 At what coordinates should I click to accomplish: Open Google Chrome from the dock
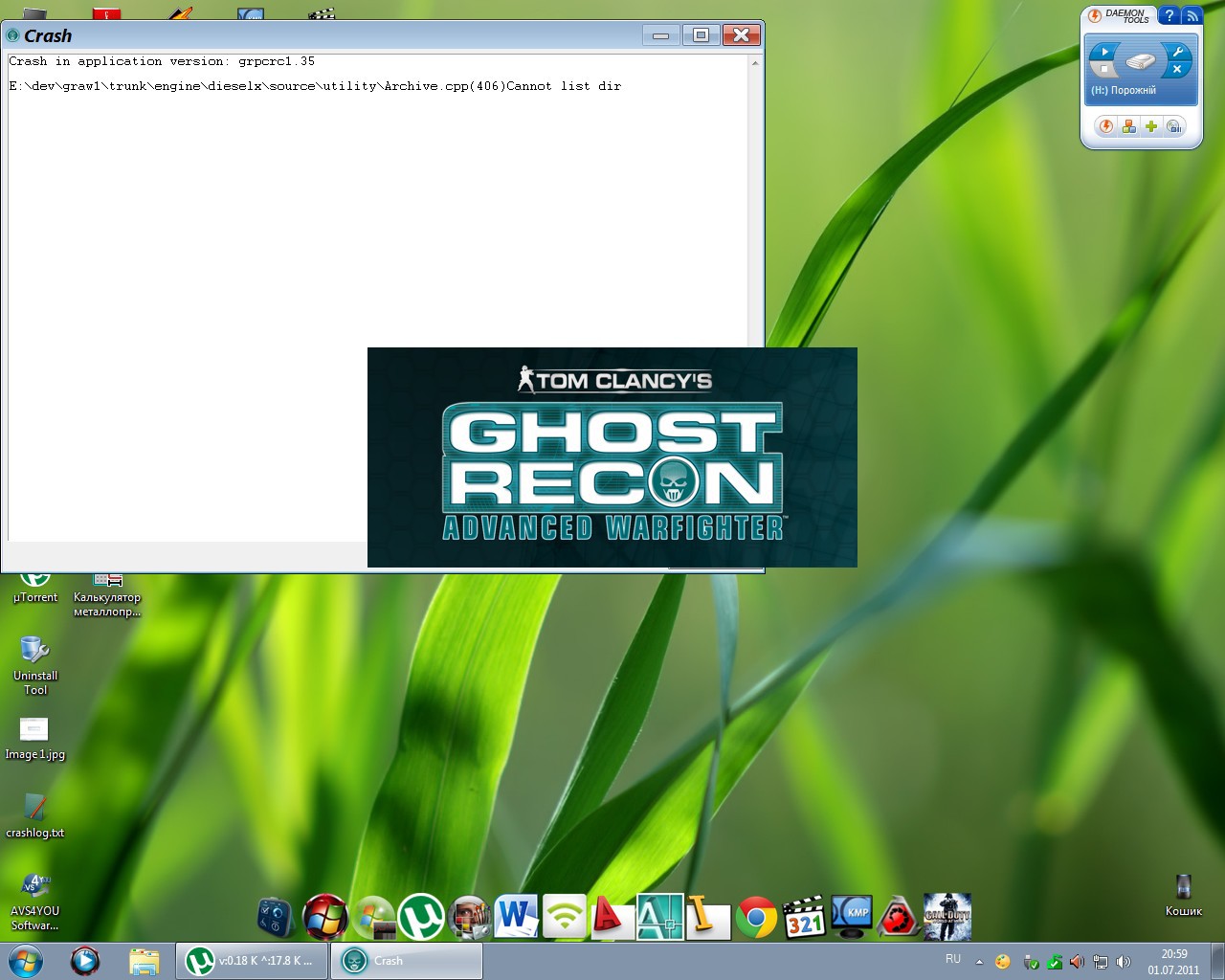point(756,919)
